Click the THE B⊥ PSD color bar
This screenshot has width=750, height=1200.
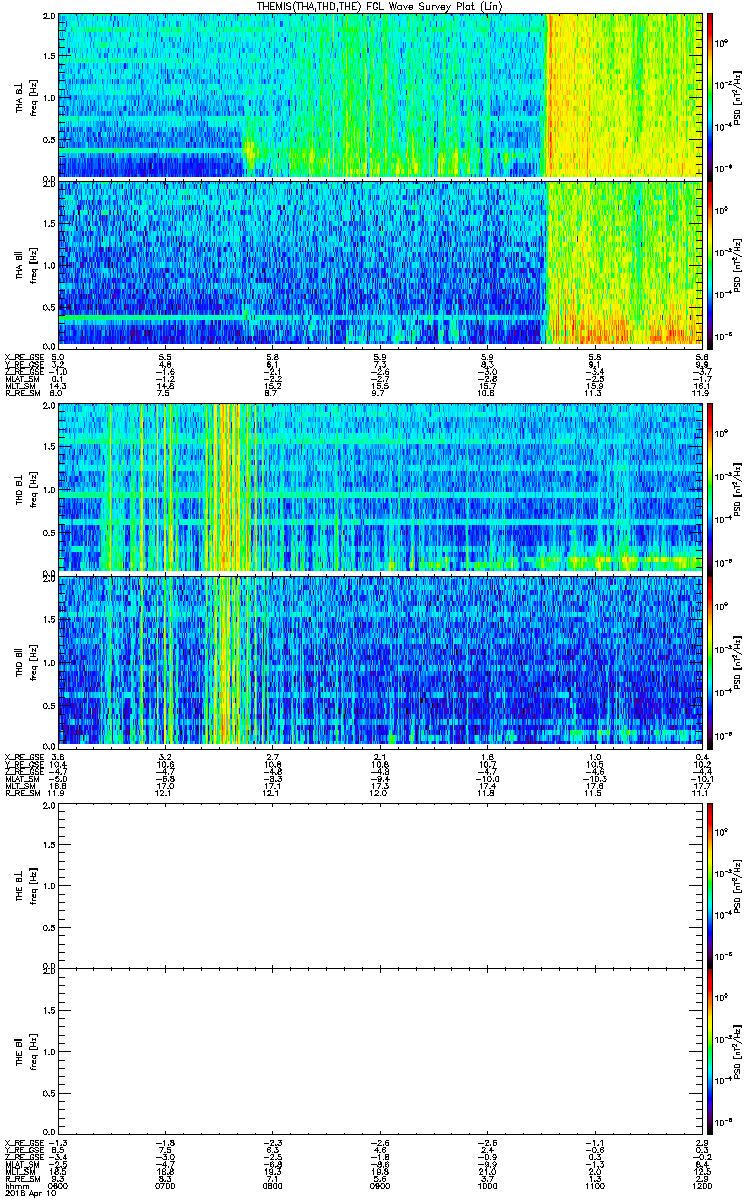(x=710, y=884)
